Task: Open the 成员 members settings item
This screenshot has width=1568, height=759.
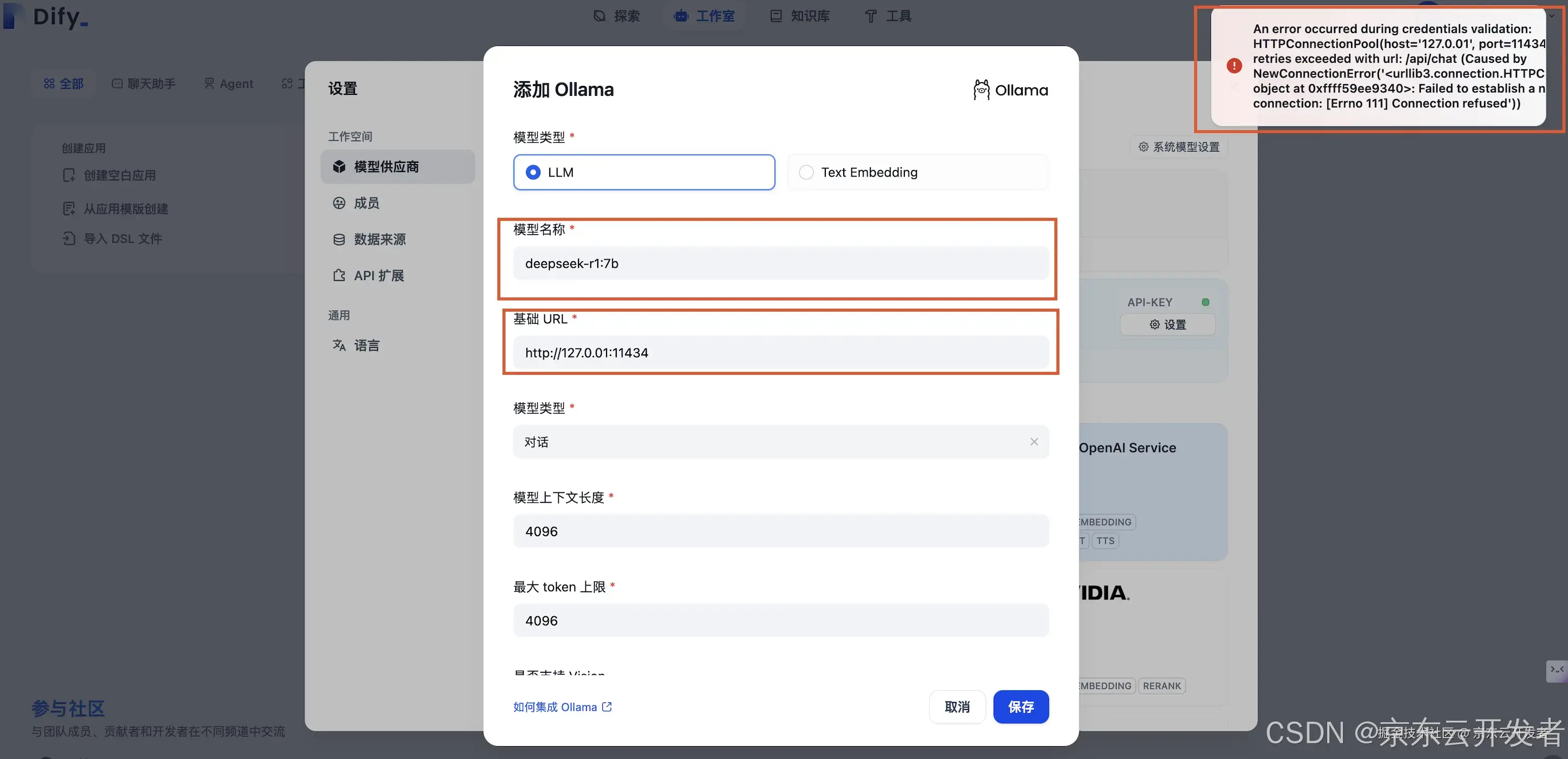Action: click(x=366, y=204)
